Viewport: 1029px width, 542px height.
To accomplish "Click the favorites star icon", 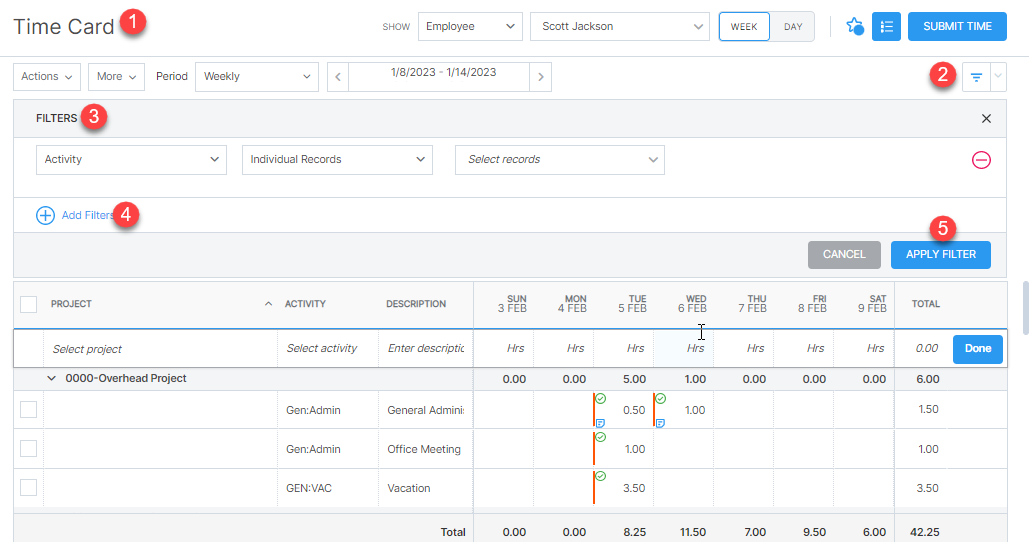I will coord(854,27).
